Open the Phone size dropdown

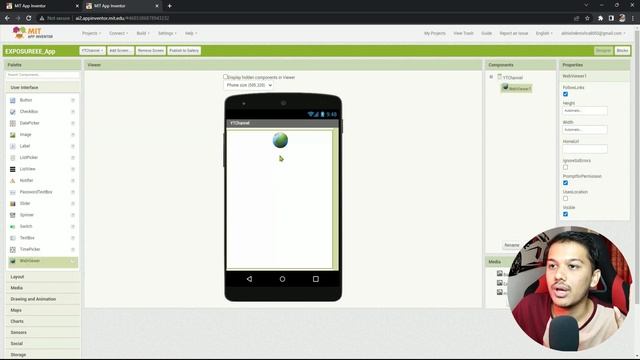tap(248, 85)
